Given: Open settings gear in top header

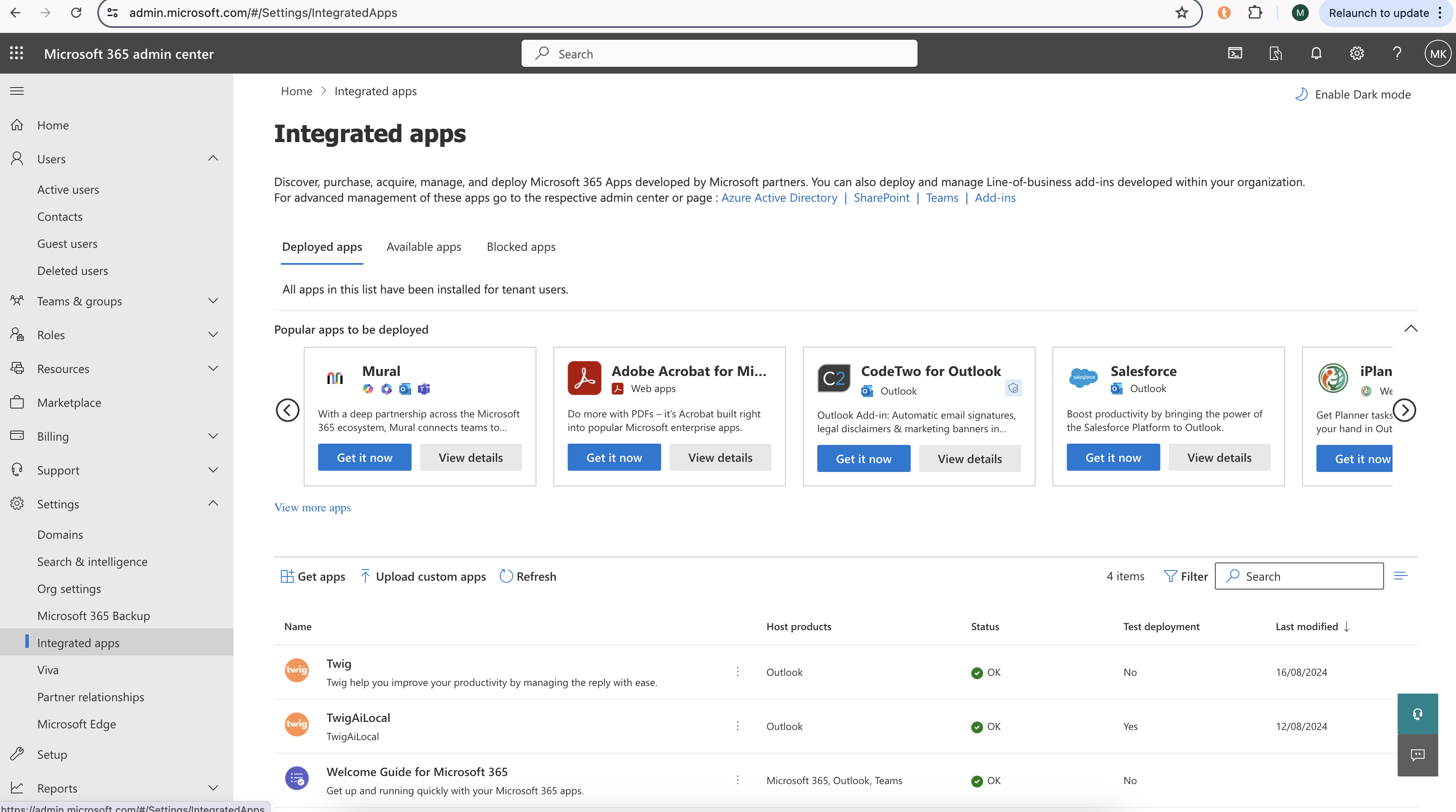Looking at the screenshot, I should pyautogui.click(x=1357, y=54).
